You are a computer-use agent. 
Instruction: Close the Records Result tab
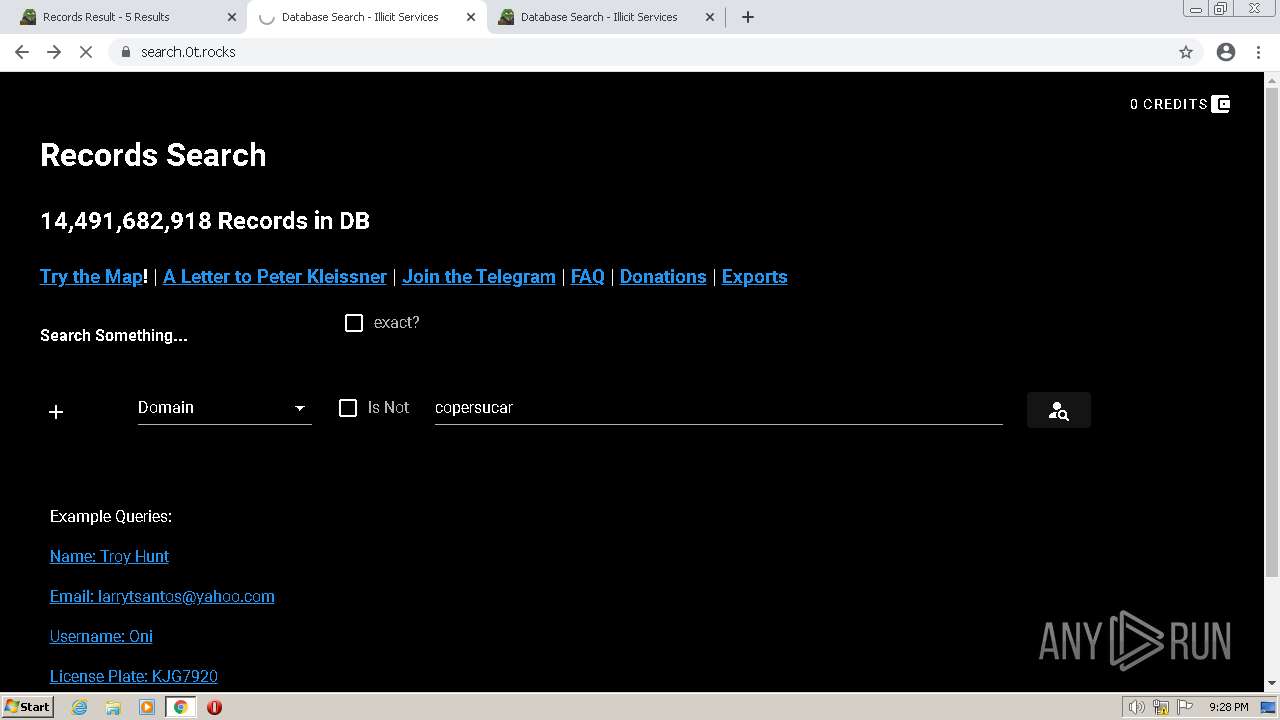point(232,17)
